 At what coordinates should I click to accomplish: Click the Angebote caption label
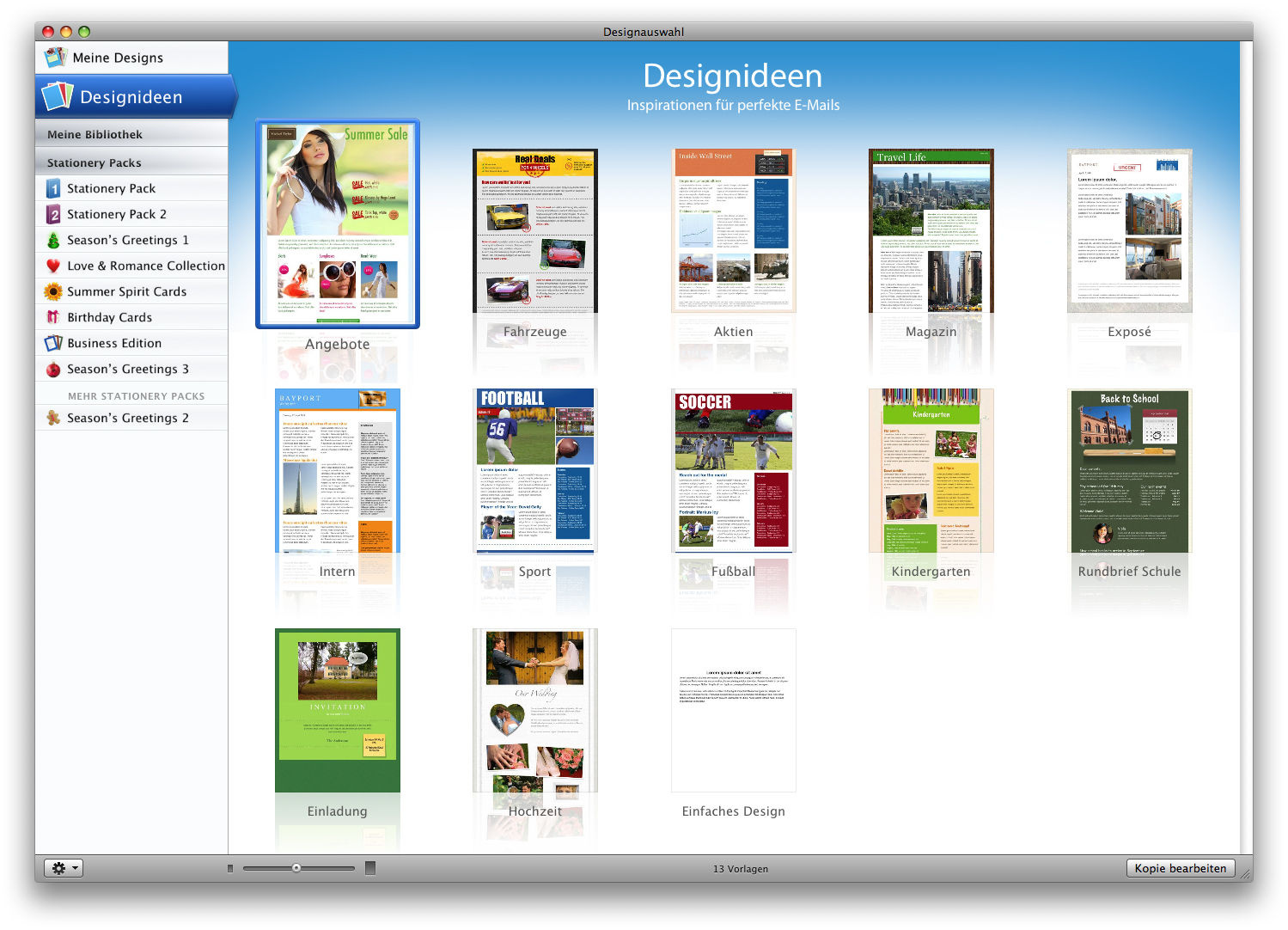pos(338,344)
